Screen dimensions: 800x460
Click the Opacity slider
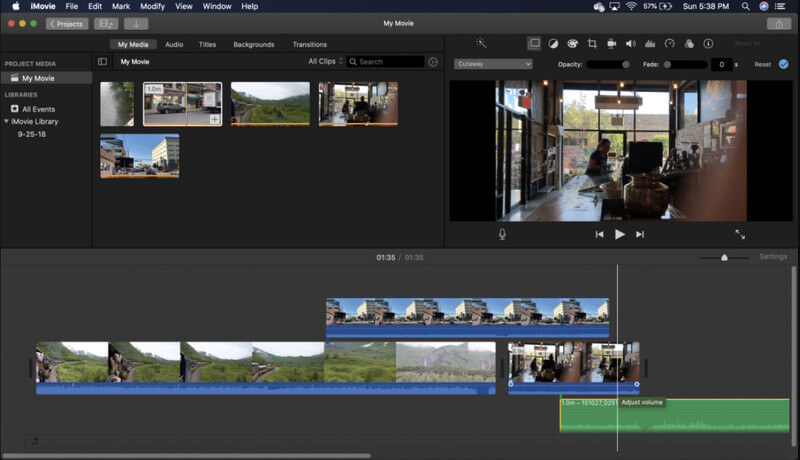(609, 64)
